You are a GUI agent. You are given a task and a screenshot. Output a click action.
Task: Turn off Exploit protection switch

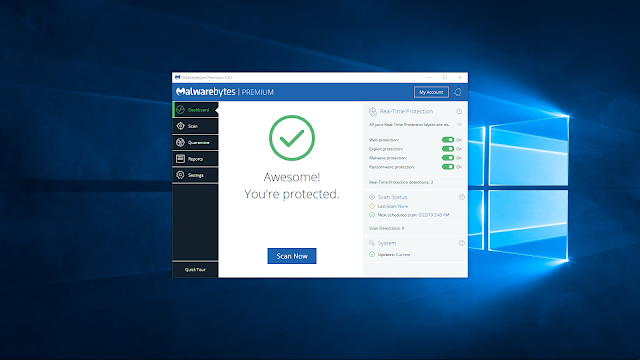pos(448,149)
